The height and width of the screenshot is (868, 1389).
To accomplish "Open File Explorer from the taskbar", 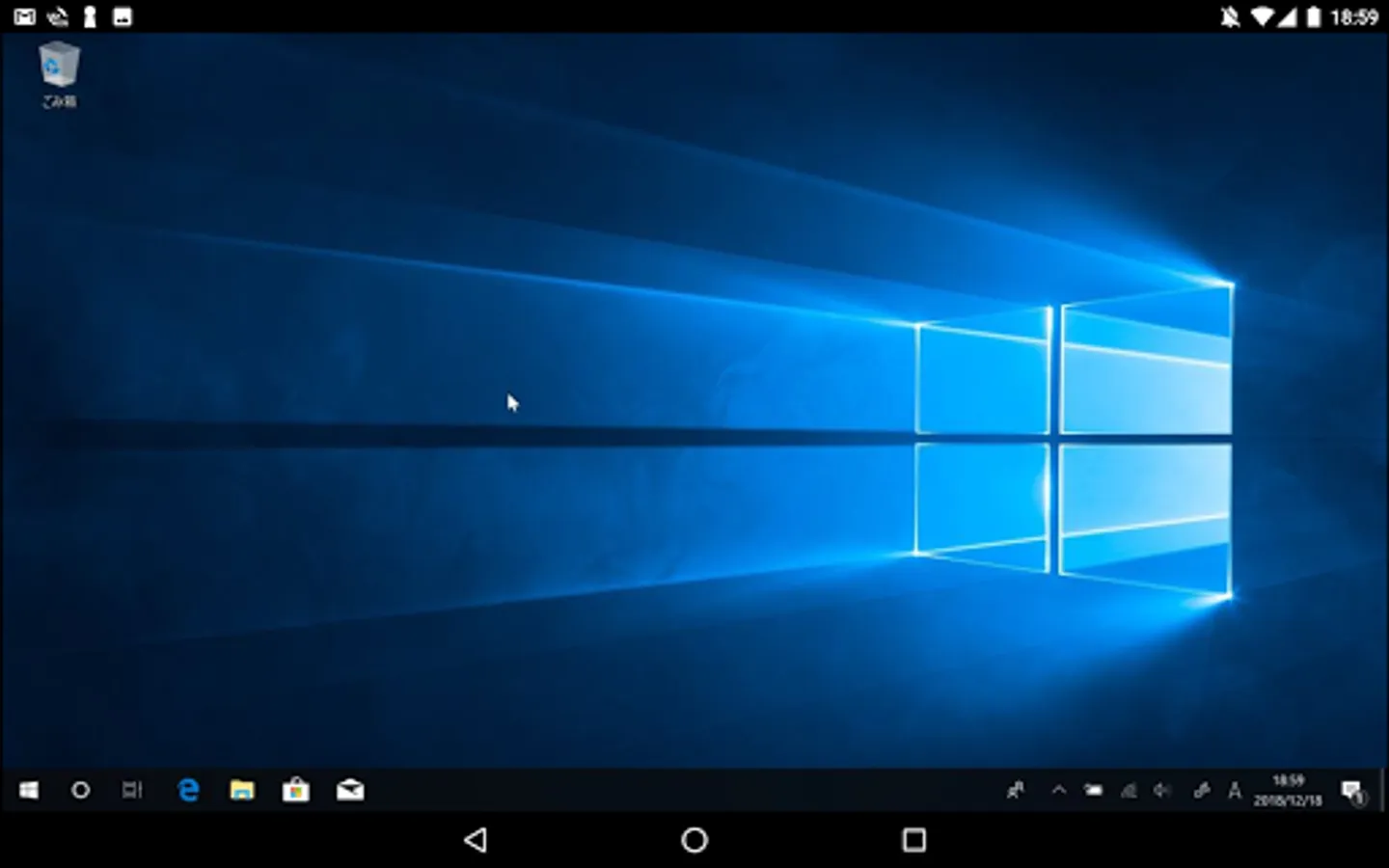I will coord(242,791).
